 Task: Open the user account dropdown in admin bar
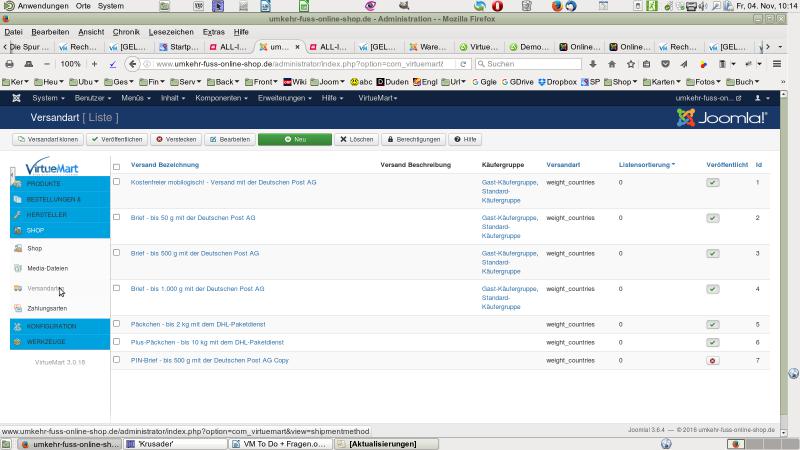click(x=761, y=98)
